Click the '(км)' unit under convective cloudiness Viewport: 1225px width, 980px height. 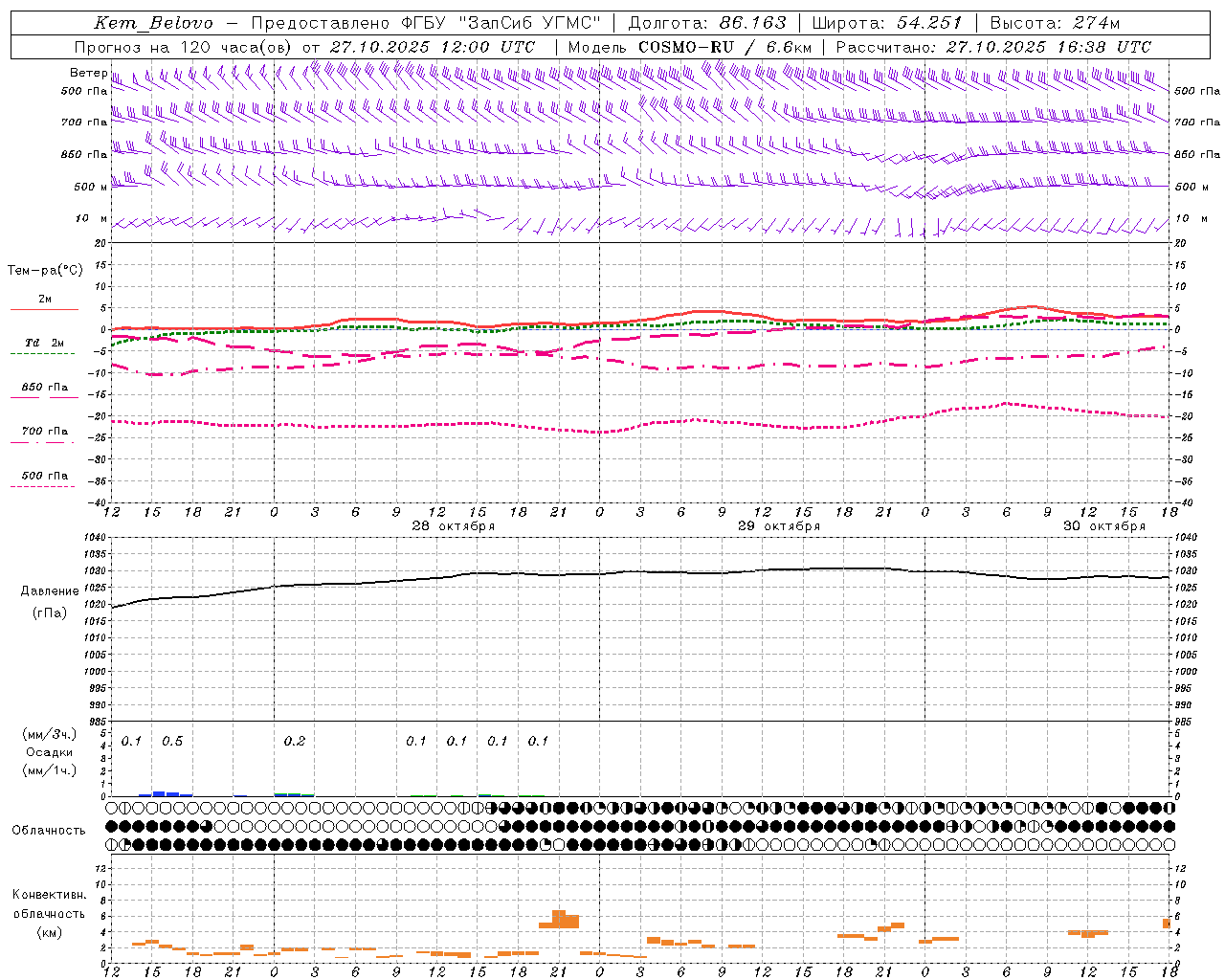(x=50, y=931)
